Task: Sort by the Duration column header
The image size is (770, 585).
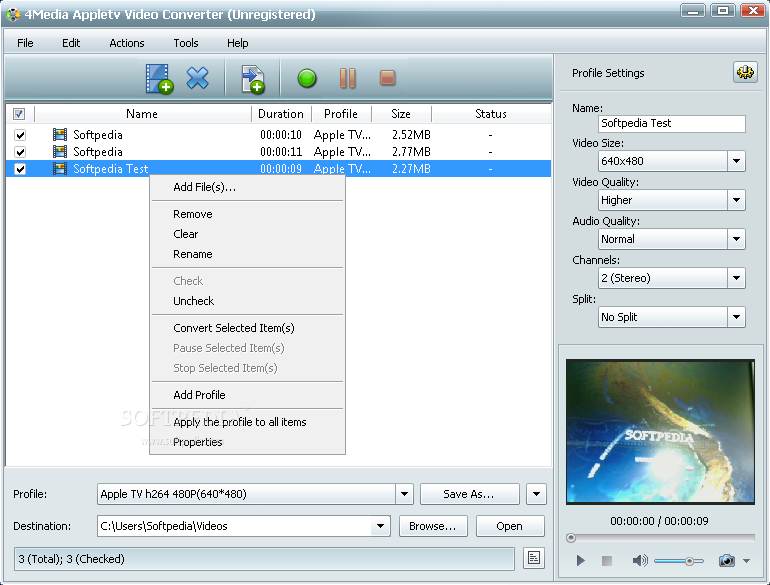Action: (281, 114)
